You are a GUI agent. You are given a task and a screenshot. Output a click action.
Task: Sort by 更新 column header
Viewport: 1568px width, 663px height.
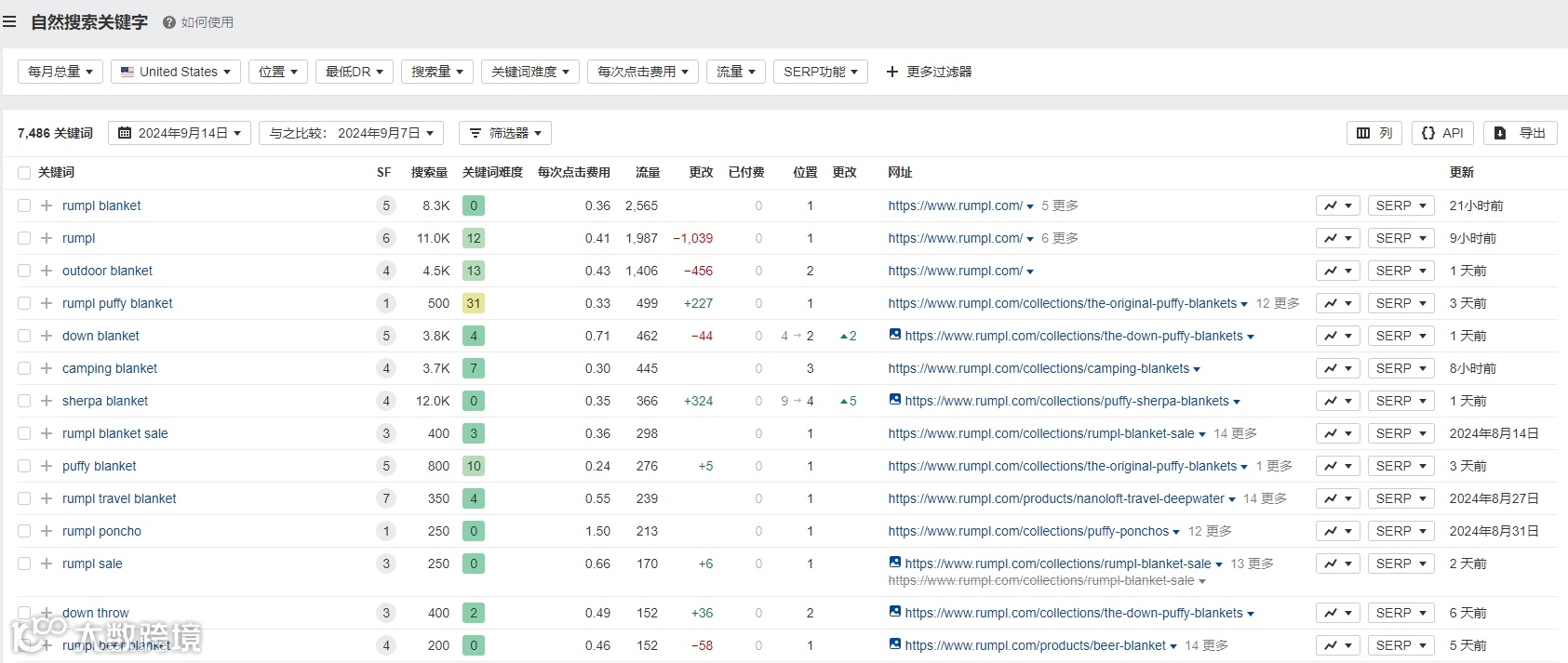(x=1462, y=173)
